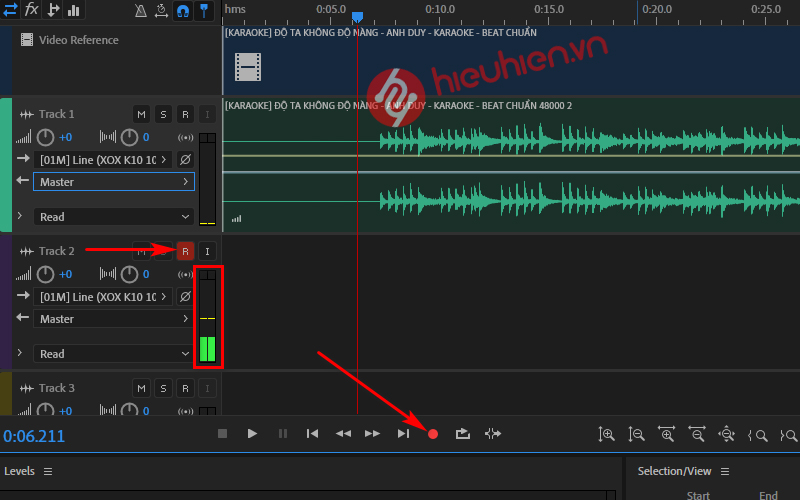Open the Levels panel menu
Screen dimensions: 800x500
[x=48, y=471]
